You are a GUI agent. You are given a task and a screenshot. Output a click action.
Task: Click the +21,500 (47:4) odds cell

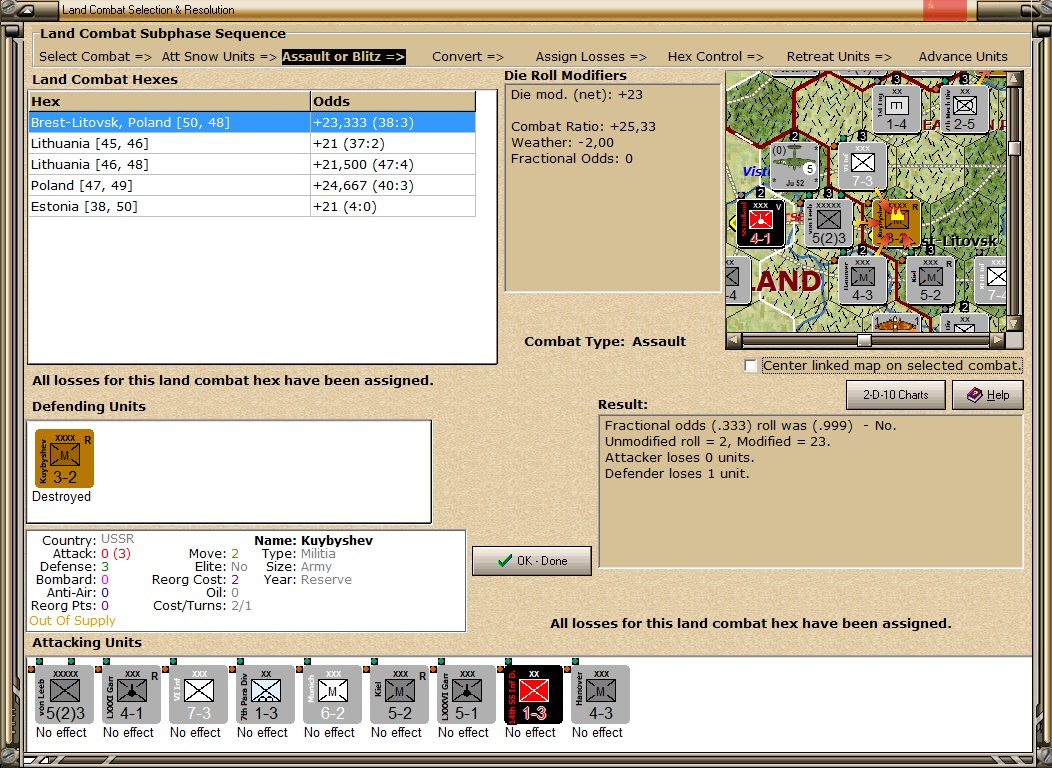point(393,164)
